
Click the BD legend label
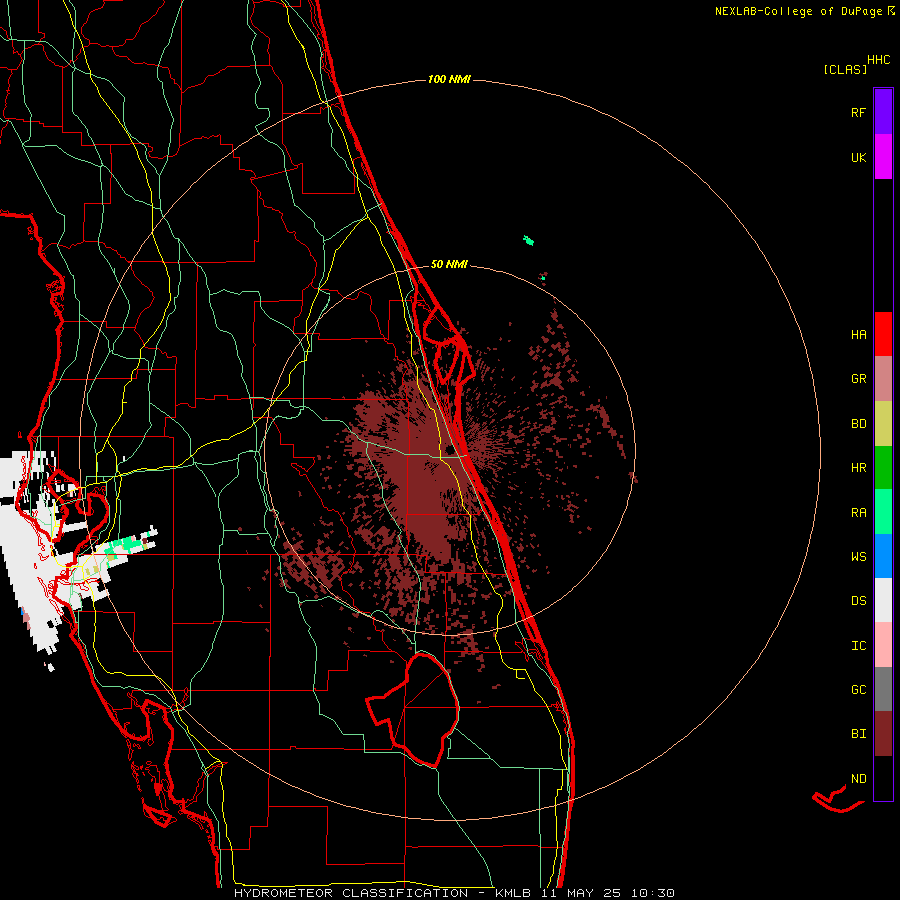click(858, 424)
